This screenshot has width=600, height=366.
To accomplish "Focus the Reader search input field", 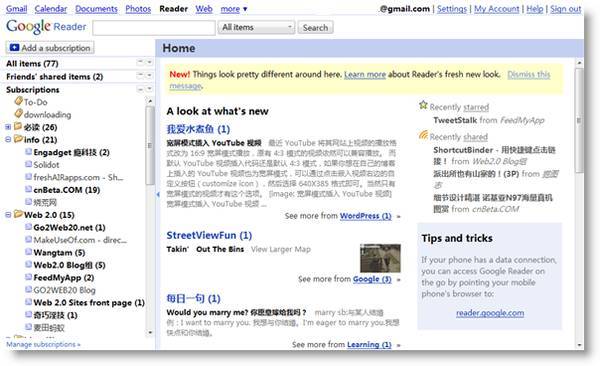I will click(154, 28).
